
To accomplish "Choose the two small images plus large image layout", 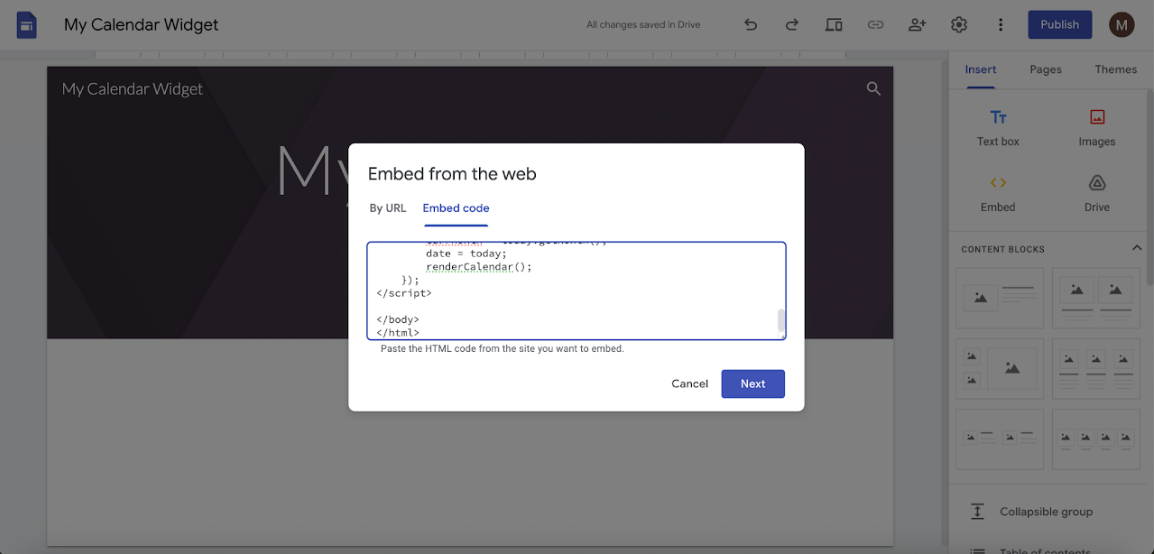I will coord(999,369).
